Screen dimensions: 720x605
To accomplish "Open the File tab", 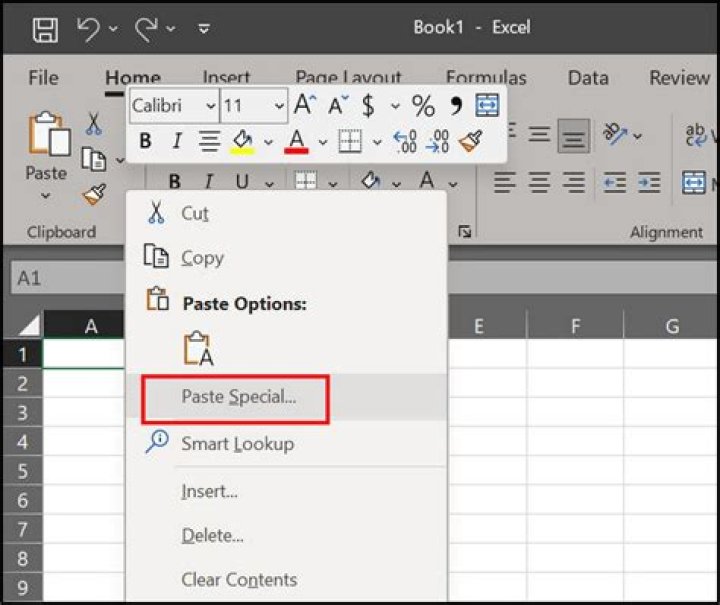I will point(44,77).
